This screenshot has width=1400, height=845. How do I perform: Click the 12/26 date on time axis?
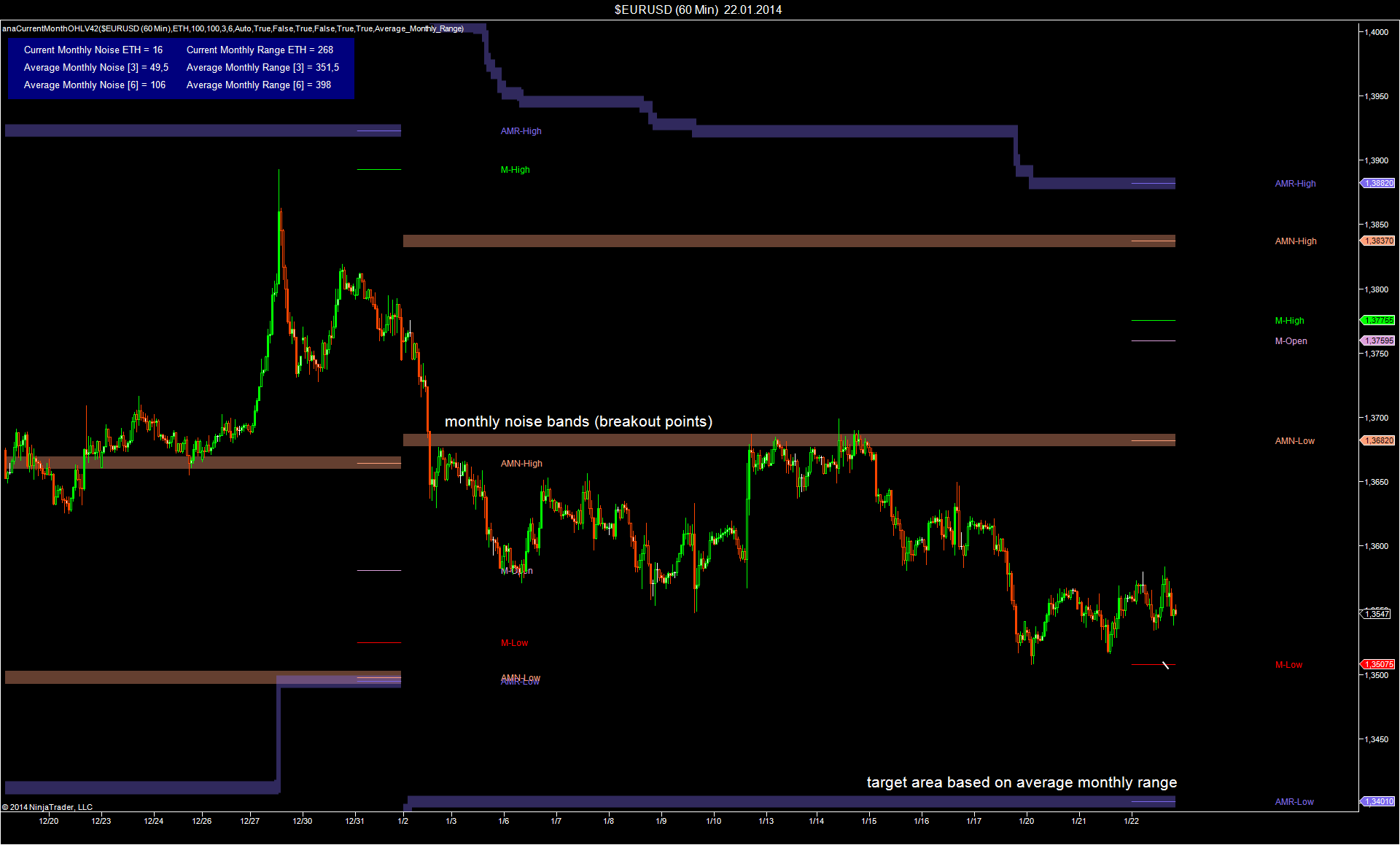pos(202,821)
